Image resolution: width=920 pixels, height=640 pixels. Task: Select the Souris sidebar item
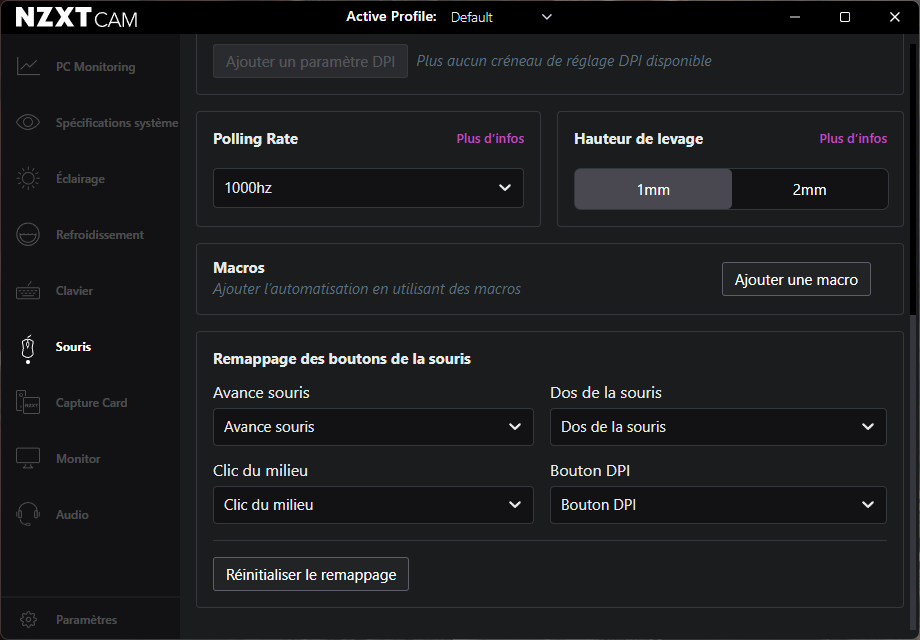pyautogui.click(x=73, y=347)
